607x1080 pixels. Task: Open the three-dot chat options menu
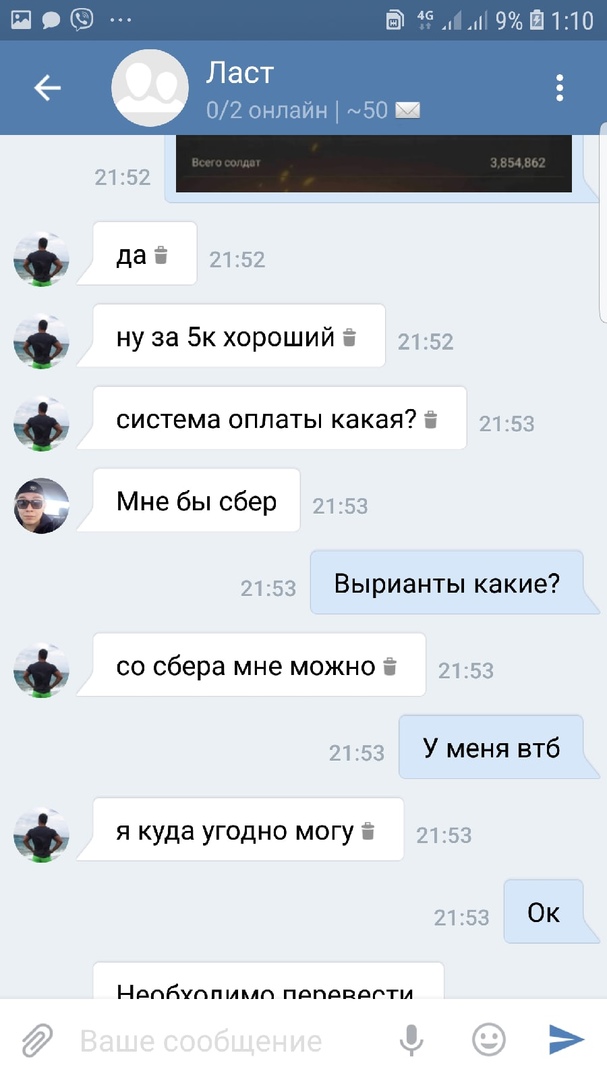click(559, 88)
